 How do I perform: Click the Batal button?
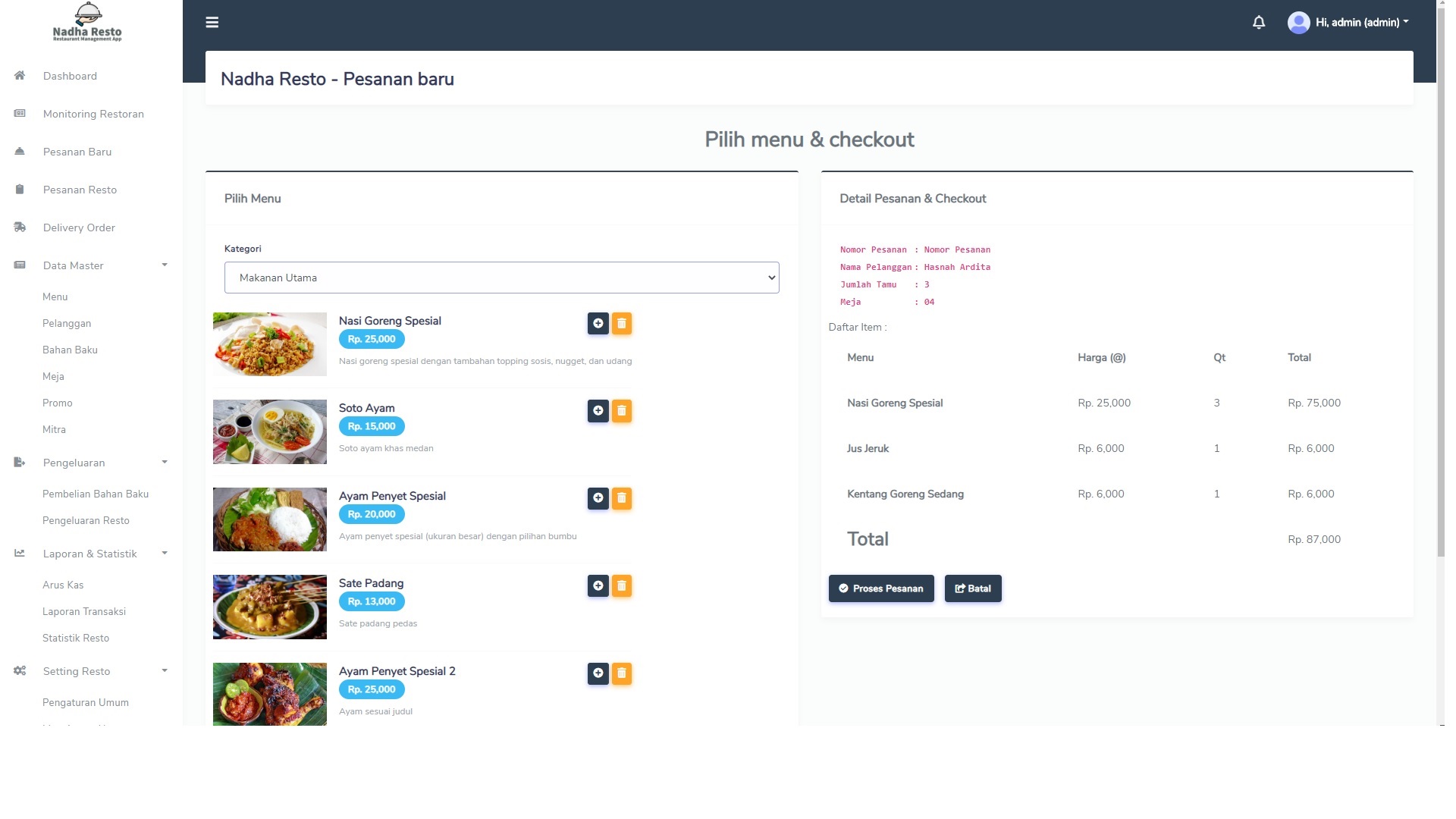pyautogui.click(x=972, y=588)
